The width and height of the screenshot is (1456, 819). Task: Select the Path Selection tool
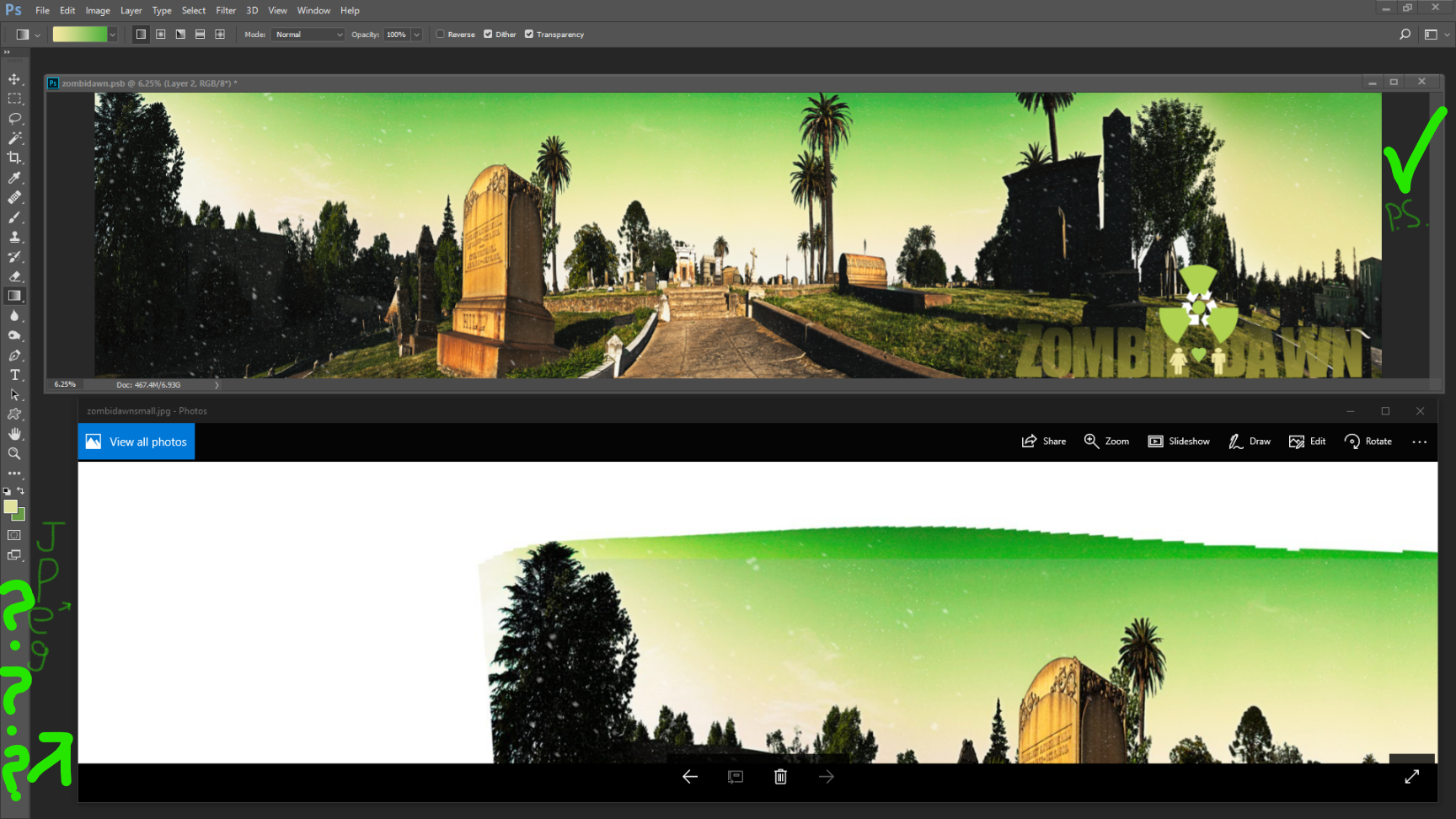point(14,394)
